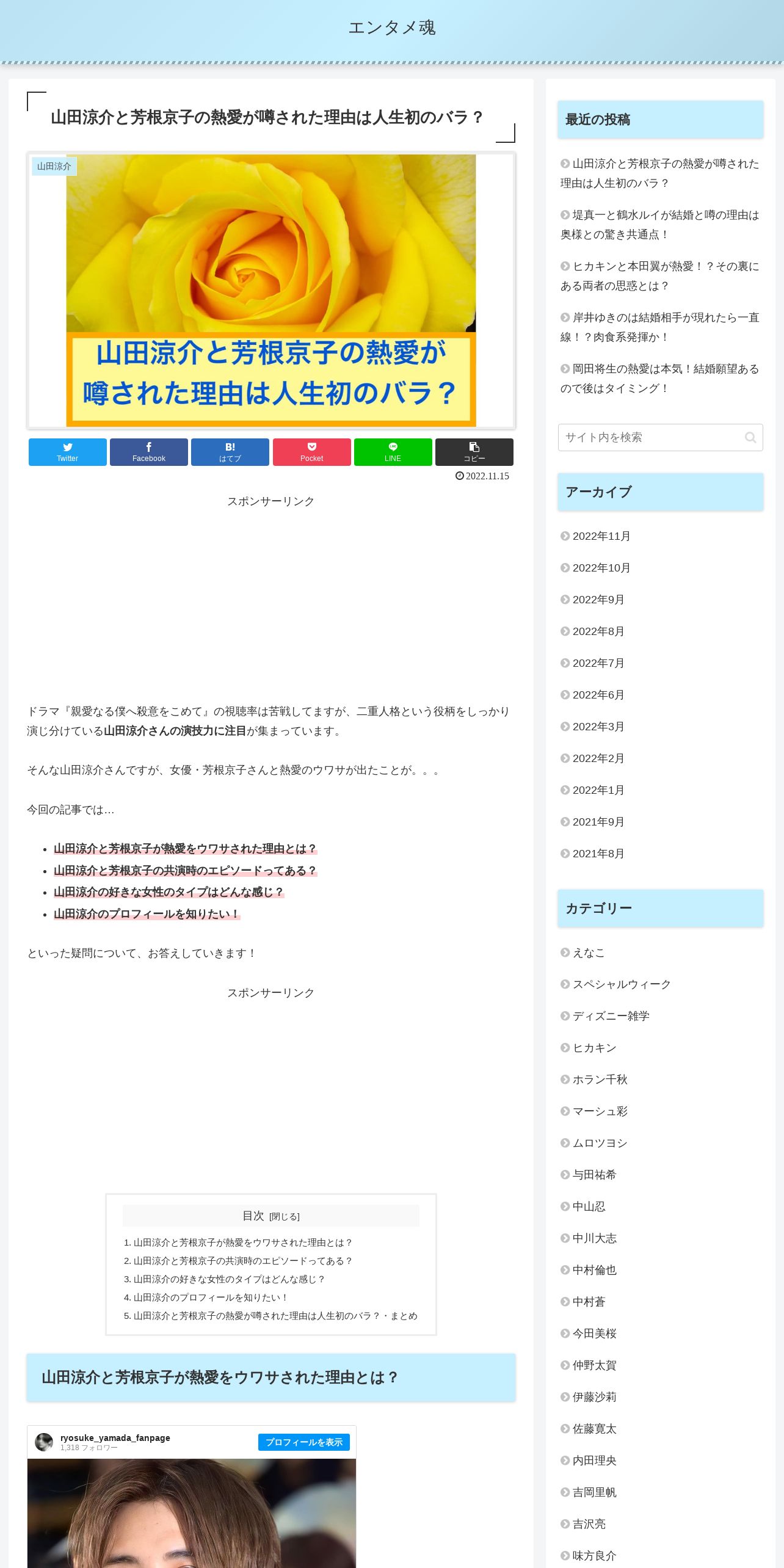Open recent post 岡田将生の熱愛は本気

[660, 379]
